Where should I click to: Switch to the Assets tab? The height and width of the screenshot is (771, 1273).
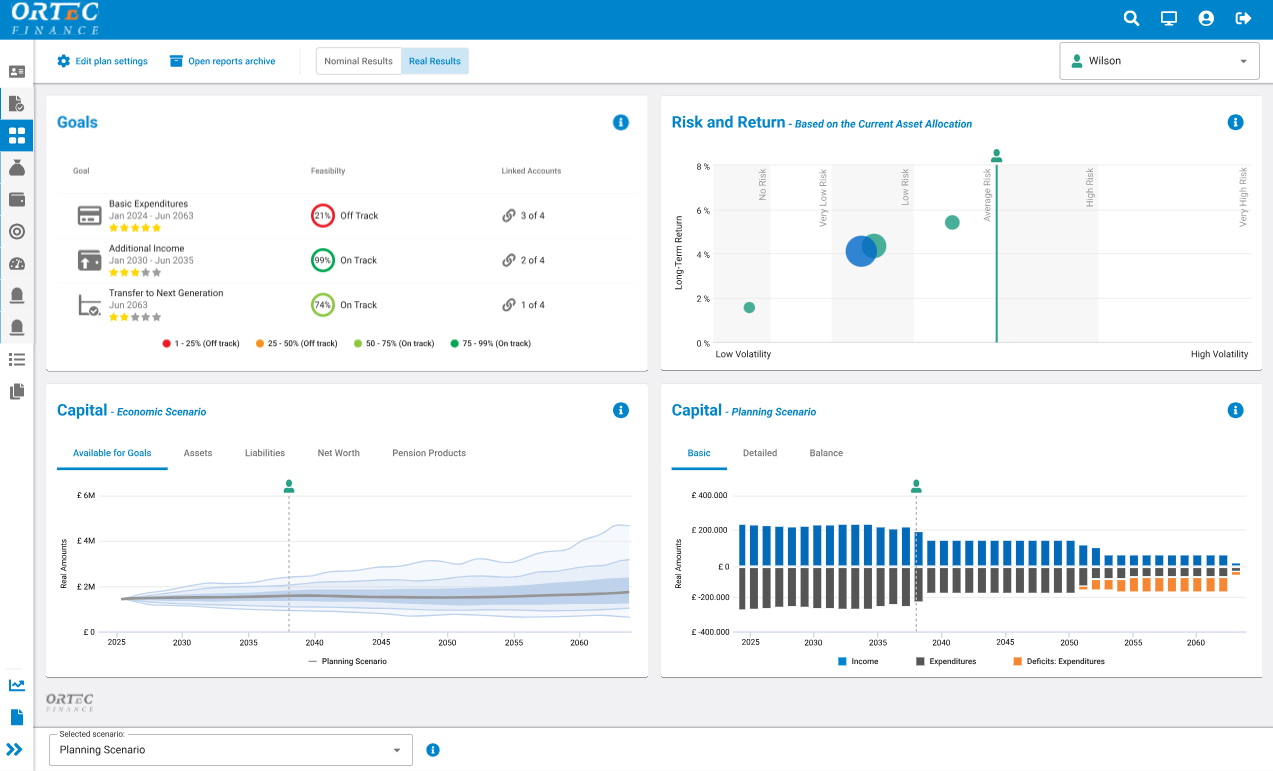(198, 453)
